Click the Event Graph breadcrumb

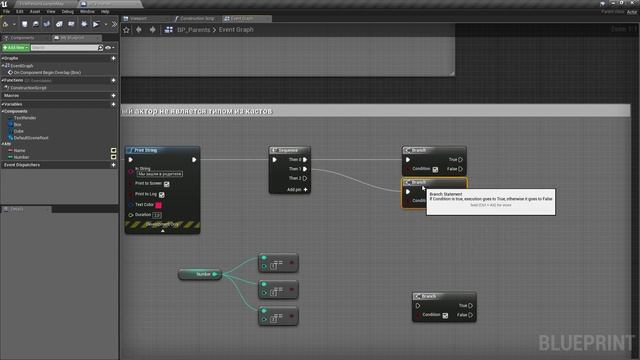click(236, 30)
